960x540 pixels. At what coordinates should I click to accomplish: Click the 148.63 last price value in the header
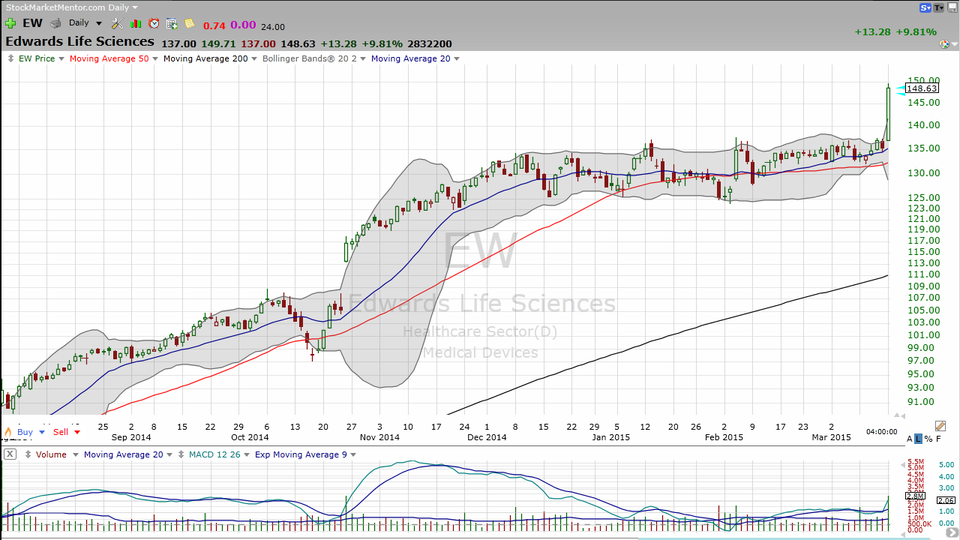point(298,44)
